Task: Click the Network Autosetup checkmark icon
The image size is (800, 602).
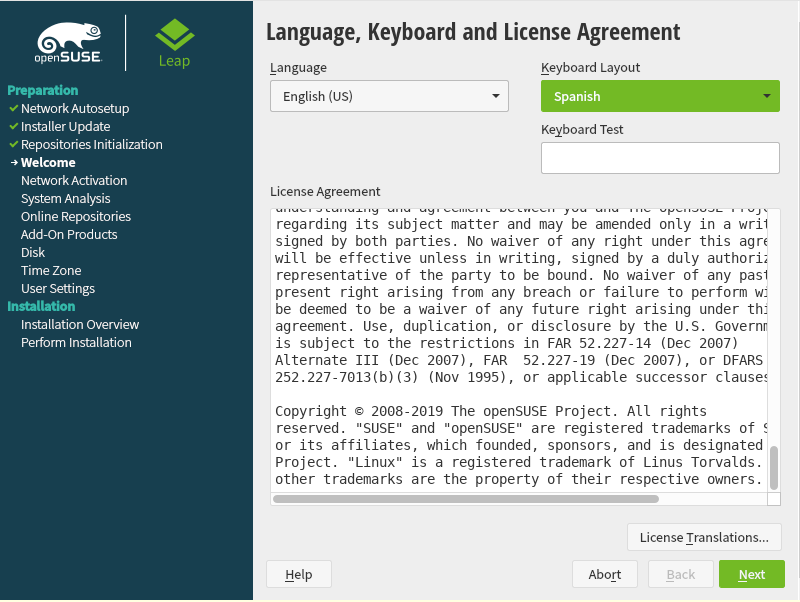Action: (14, 108)
